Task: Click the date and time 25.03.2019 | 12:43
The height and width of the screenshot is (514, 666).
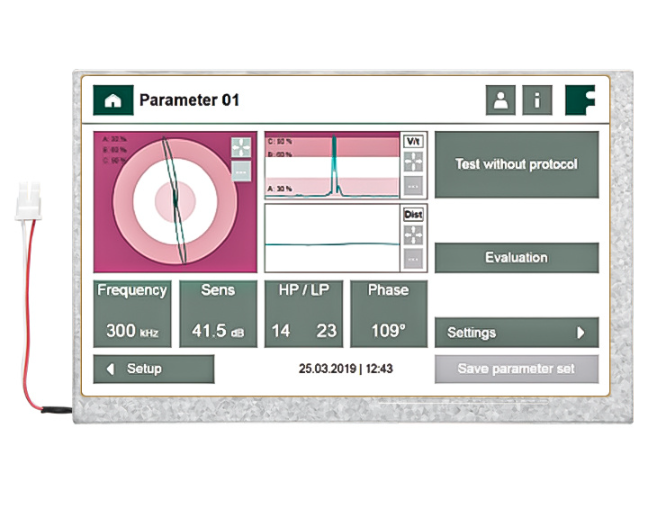Action: 345,369
